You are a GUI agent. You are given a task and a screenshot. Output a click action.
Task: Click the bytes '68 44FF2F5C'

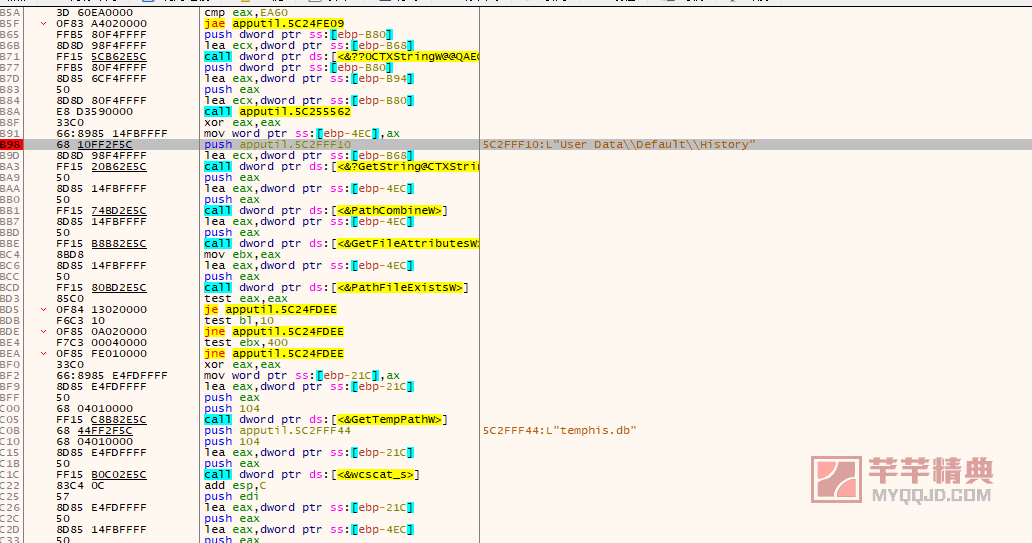coord(94,430)
